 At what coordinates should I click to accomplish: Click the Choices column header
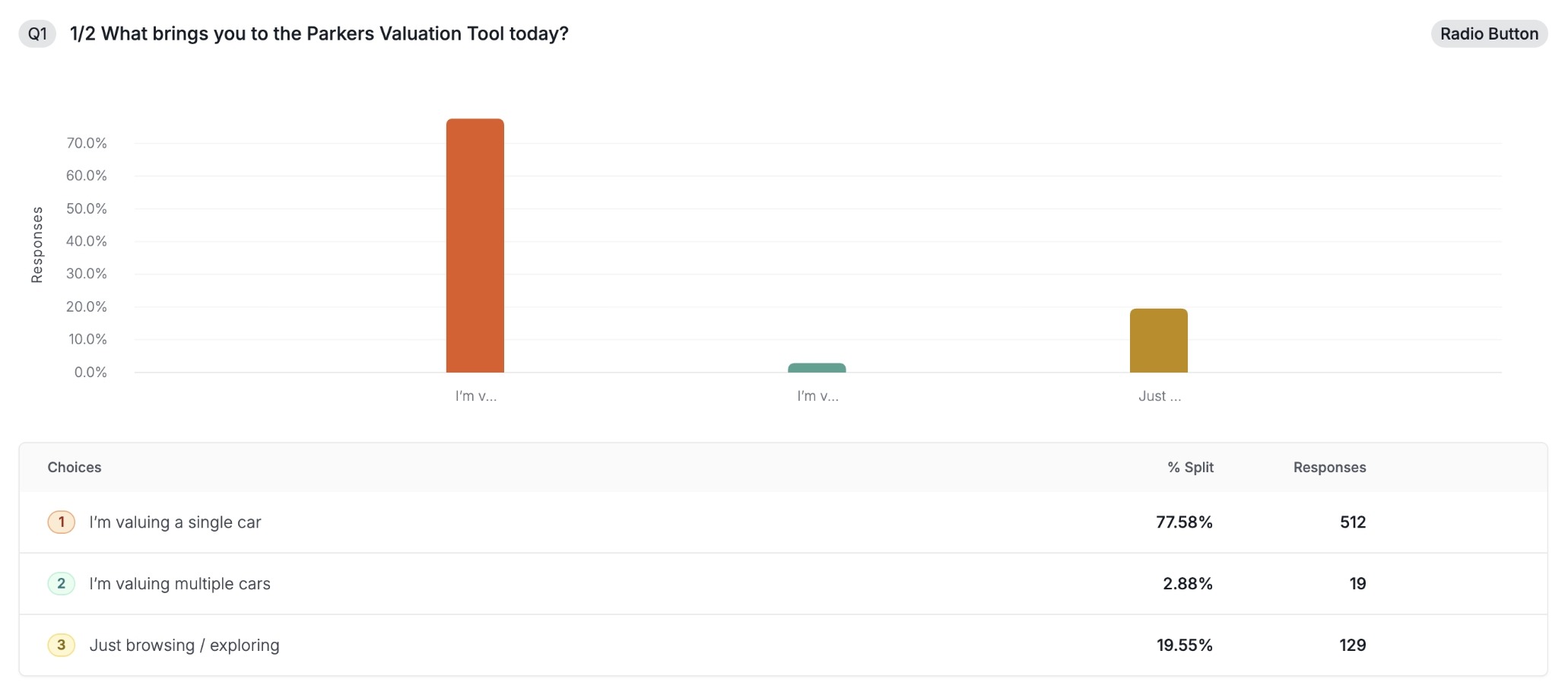pos(75,468)
